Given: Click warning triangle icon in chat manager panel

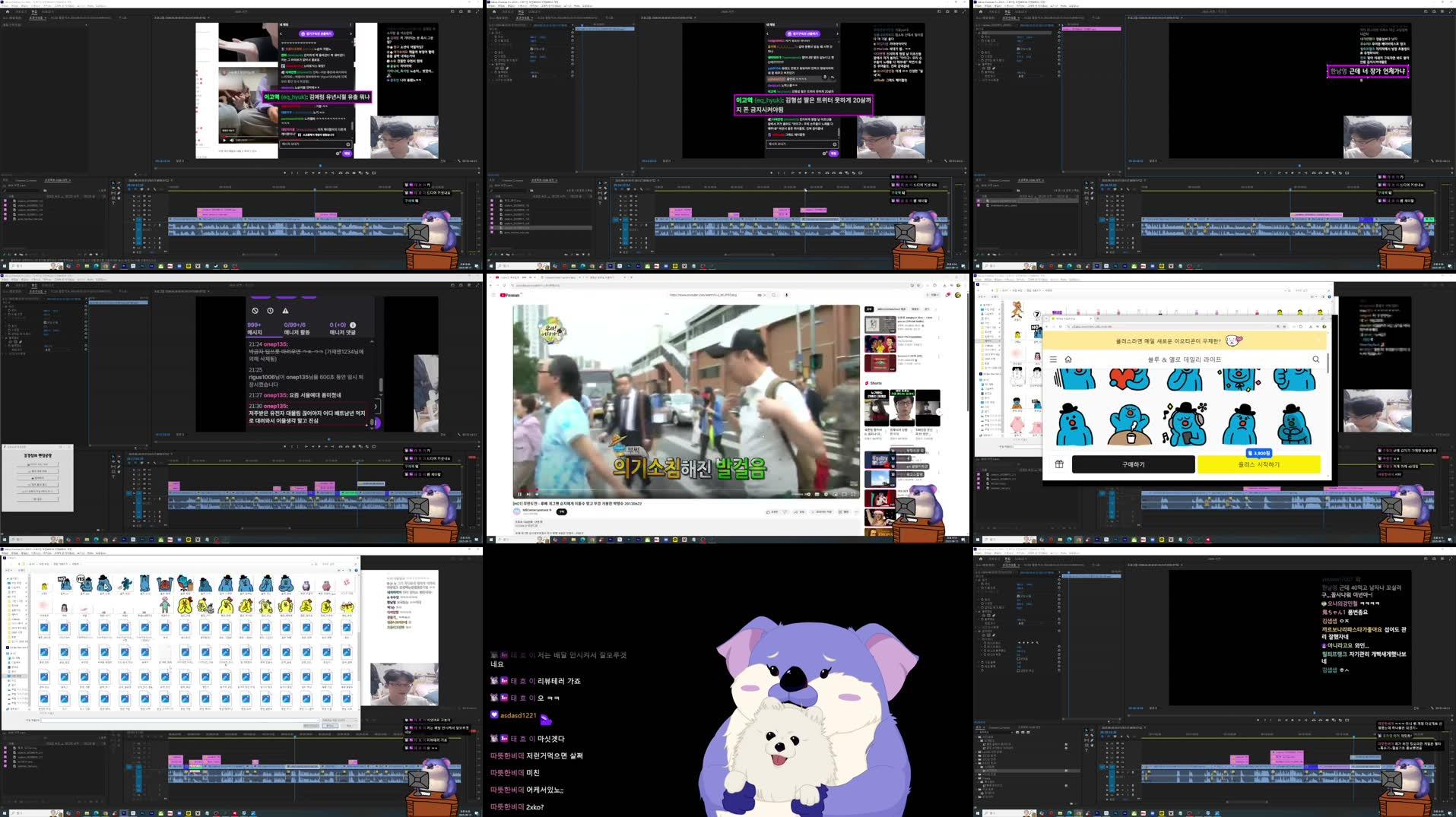Looking at the screenshot, I should 285,311.
